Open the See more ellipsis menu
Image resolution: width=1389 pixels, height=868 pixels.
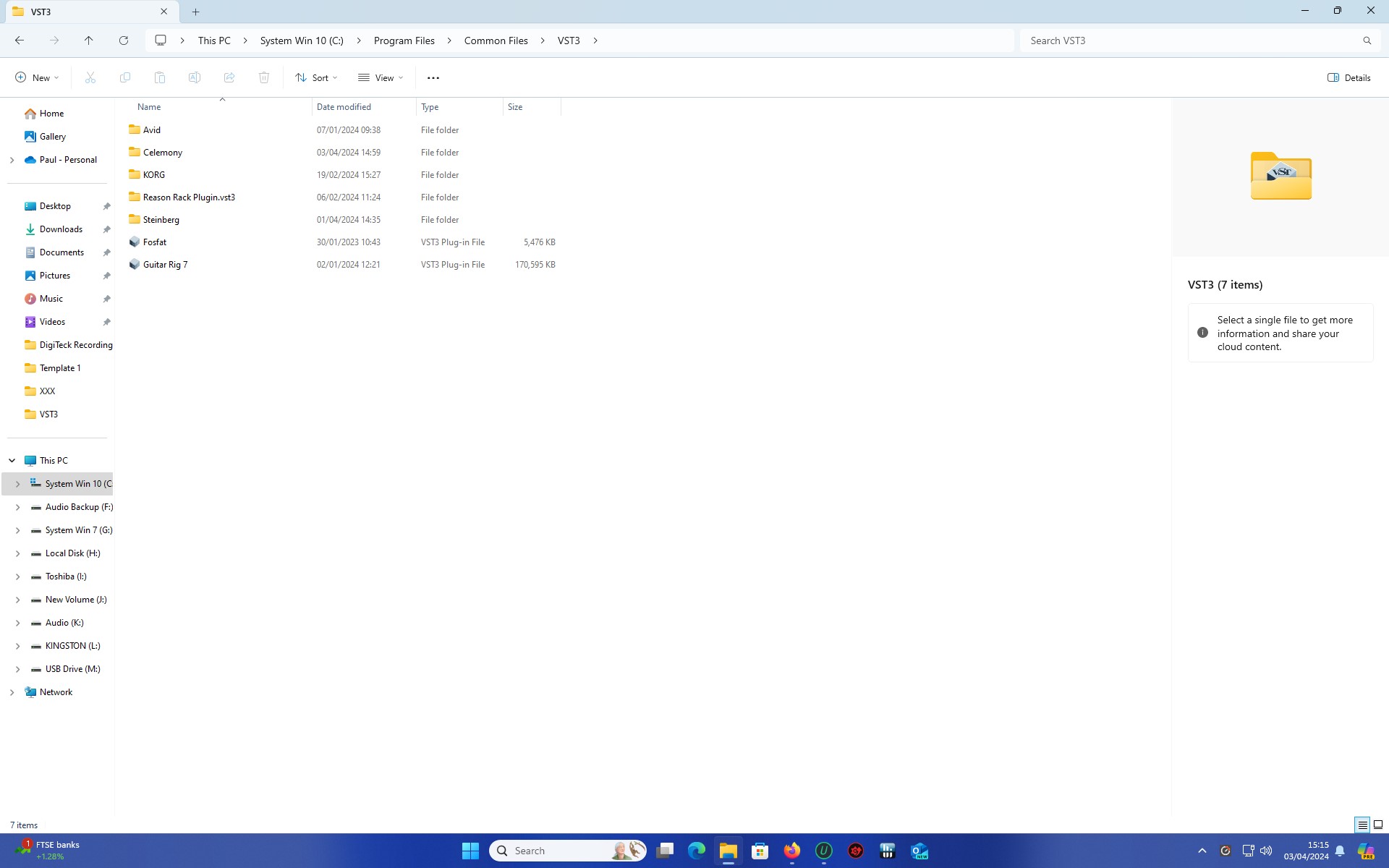[x=433, y=77]
